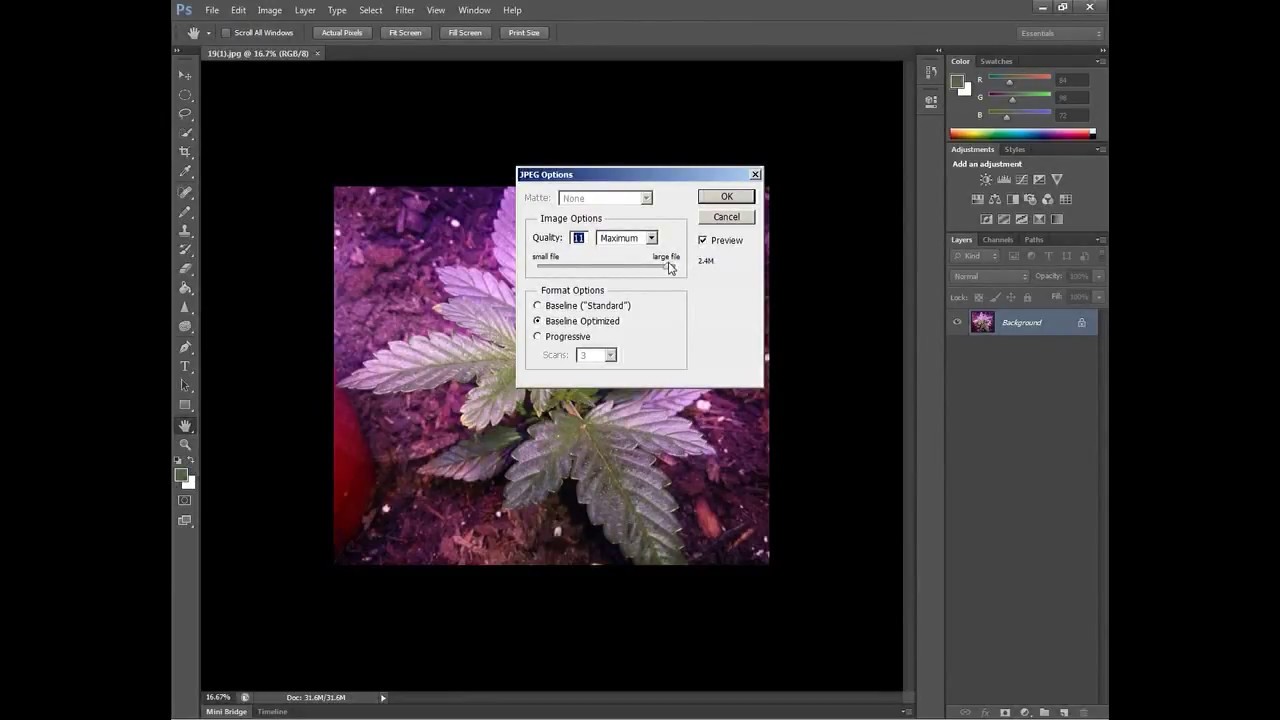This screenshot has width=1280, height=720.
Task: Select the Horizontal Type tool
Action: (x=185, y=366)
